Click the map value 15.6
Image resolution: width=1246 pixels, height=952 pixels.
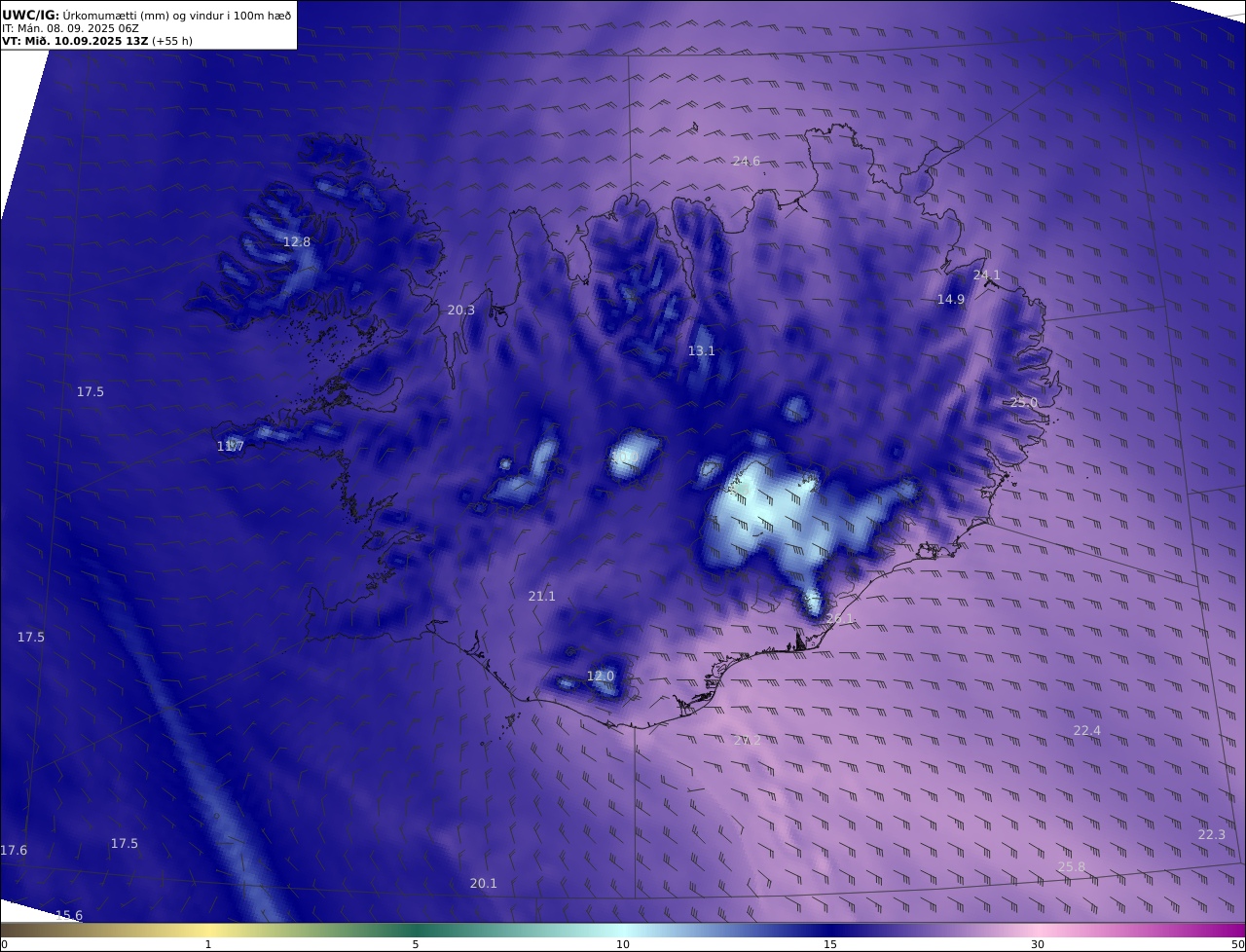point(69,916)
